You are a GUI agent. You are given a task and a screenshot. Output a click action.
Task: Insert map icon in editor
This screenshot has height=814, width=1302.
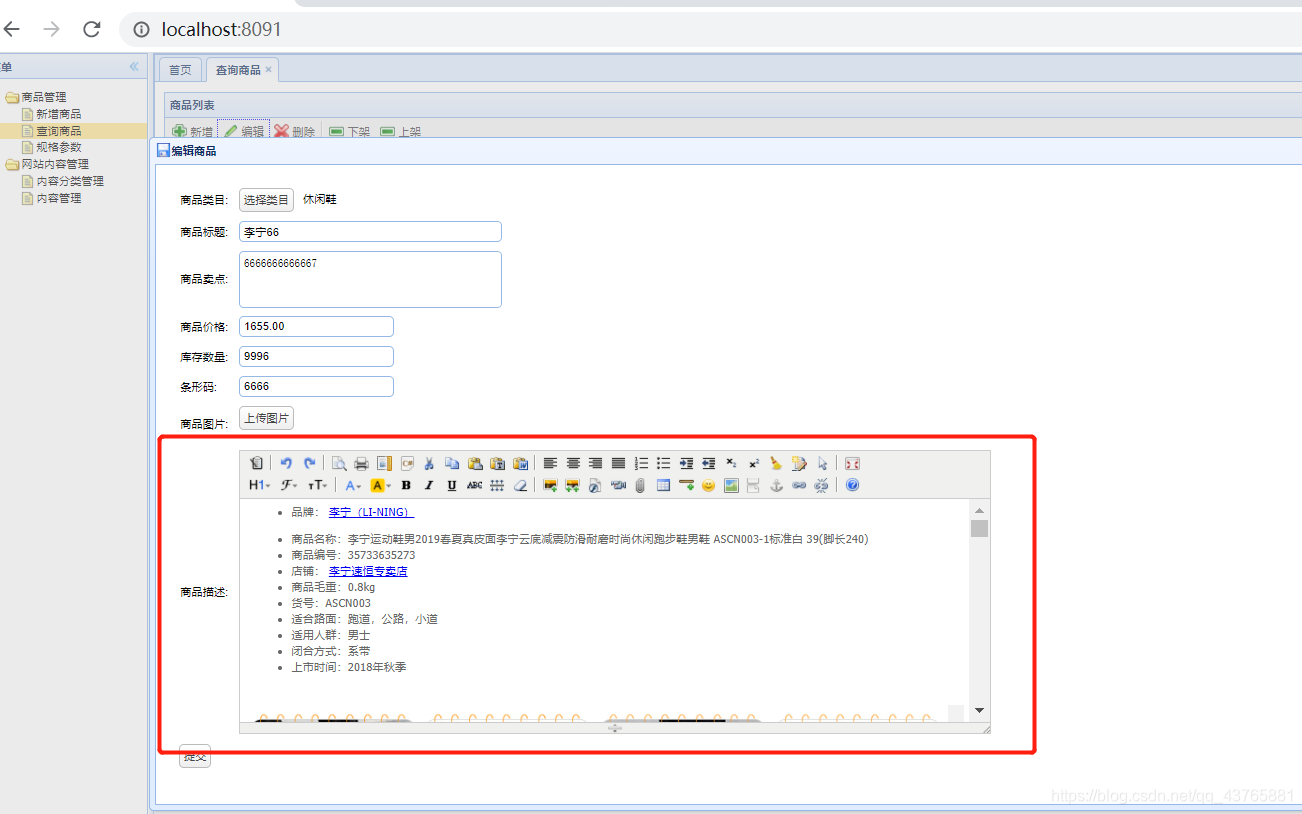coord(731,485)
